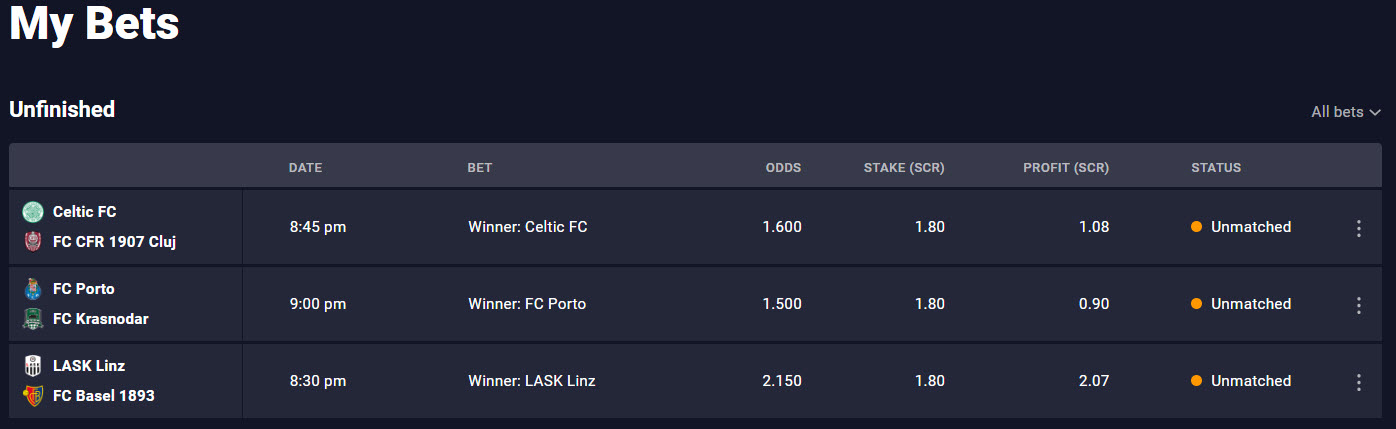Click the Unmatched status on LASK Linz row
This screenshot has height=429, width=1396.
pos(1250,381)
